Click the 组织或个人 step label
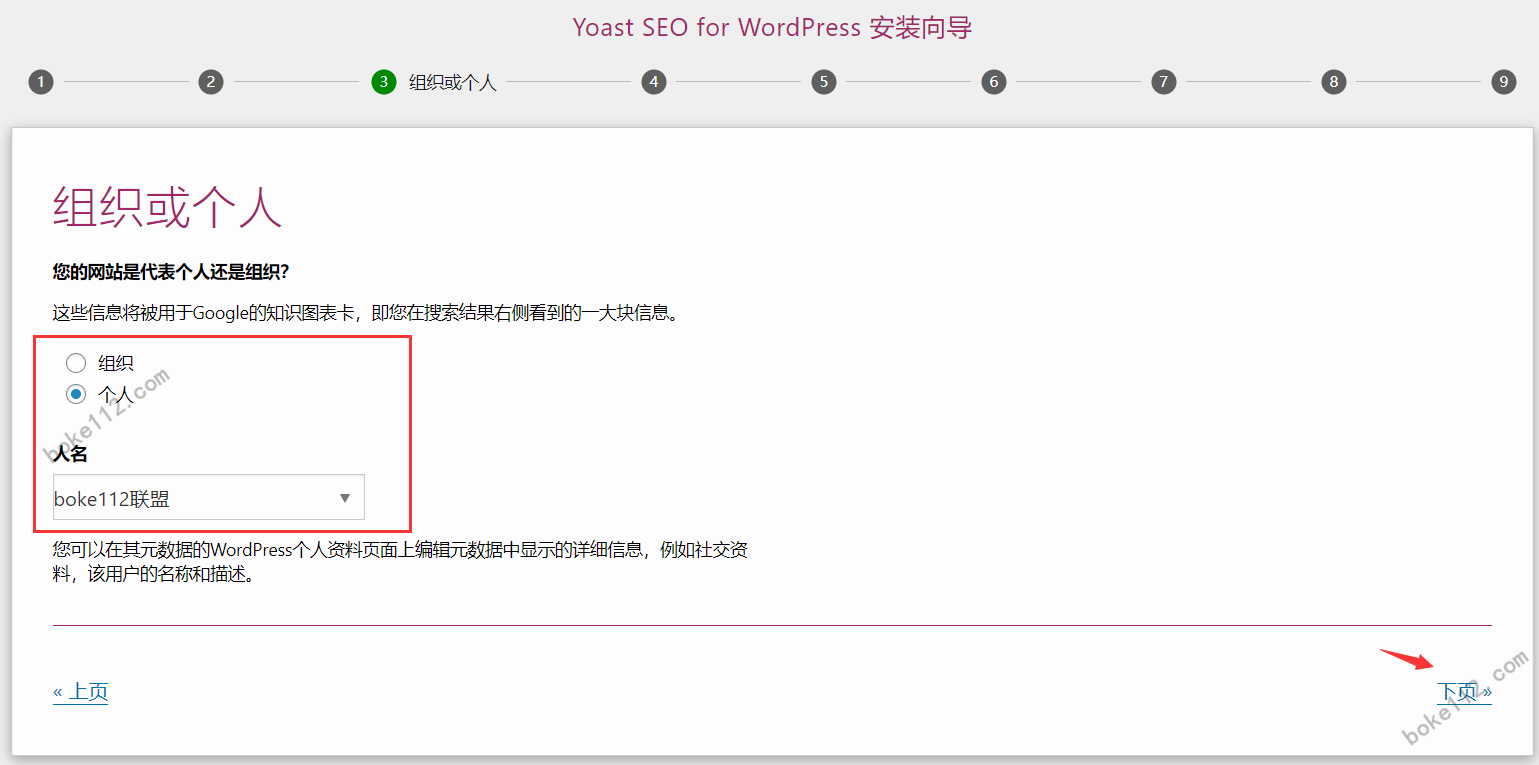Image resolution: width=1539 pixels, height=765 pixels. pyautogui.click(x=452, y=82)
